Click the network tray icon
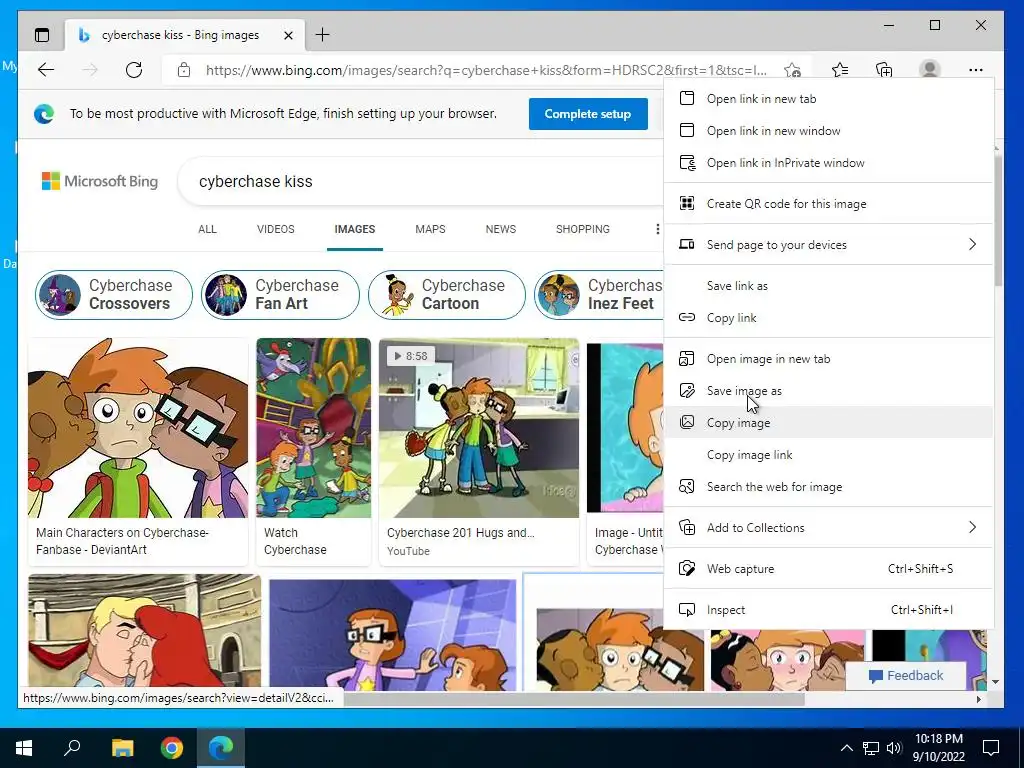Image resolution: width=1024 pixels, height=768 pixels. (871, 748)
